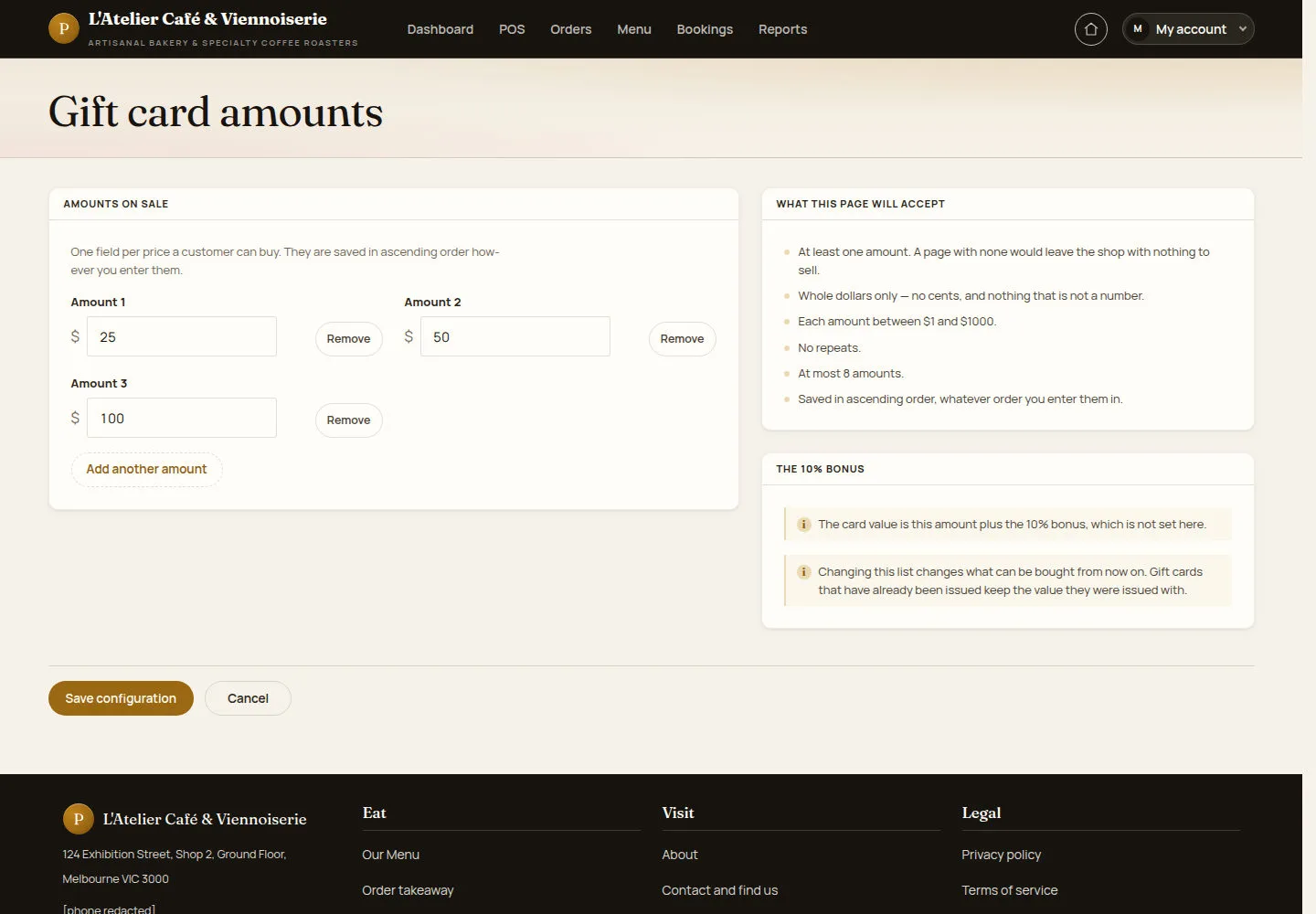Click the L'Atelier Café & Viennoiserie header title
This screenshot has width=1316, height=914.
click(207, 19)
